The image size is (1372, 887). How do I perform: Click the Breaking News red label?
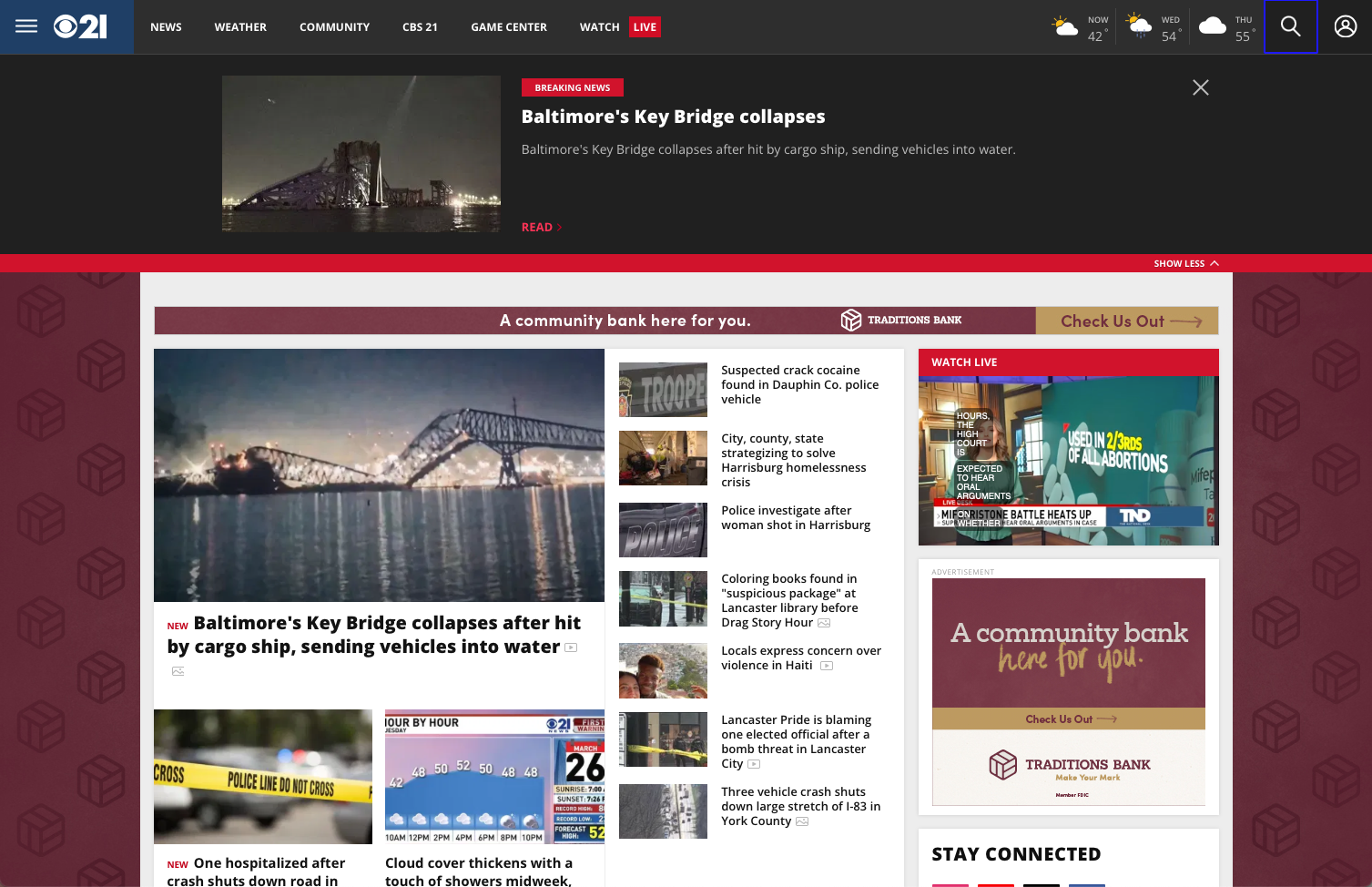573,87
